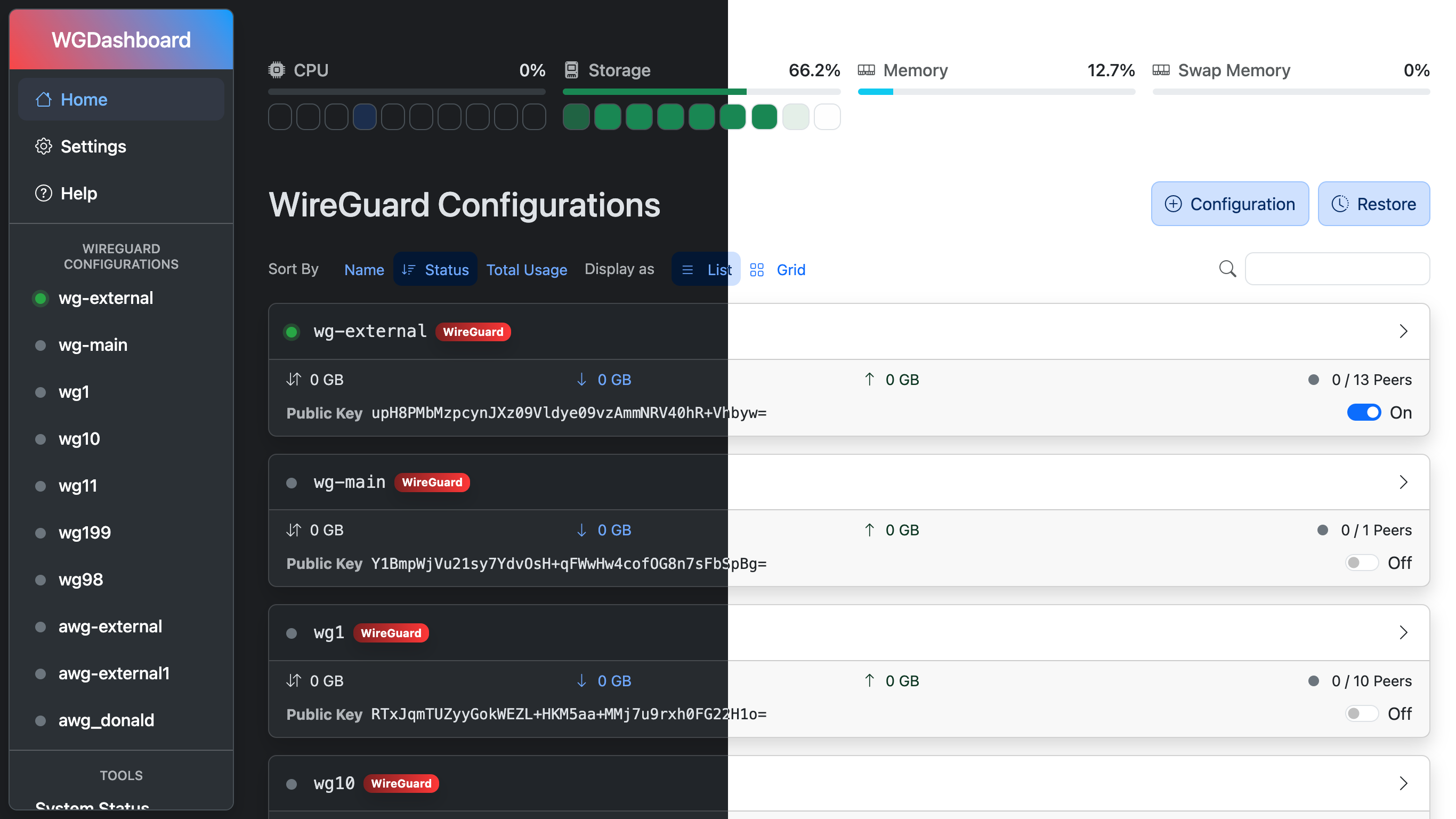
Task: Click the Settings gear icon
Action: tap(43, 147)
